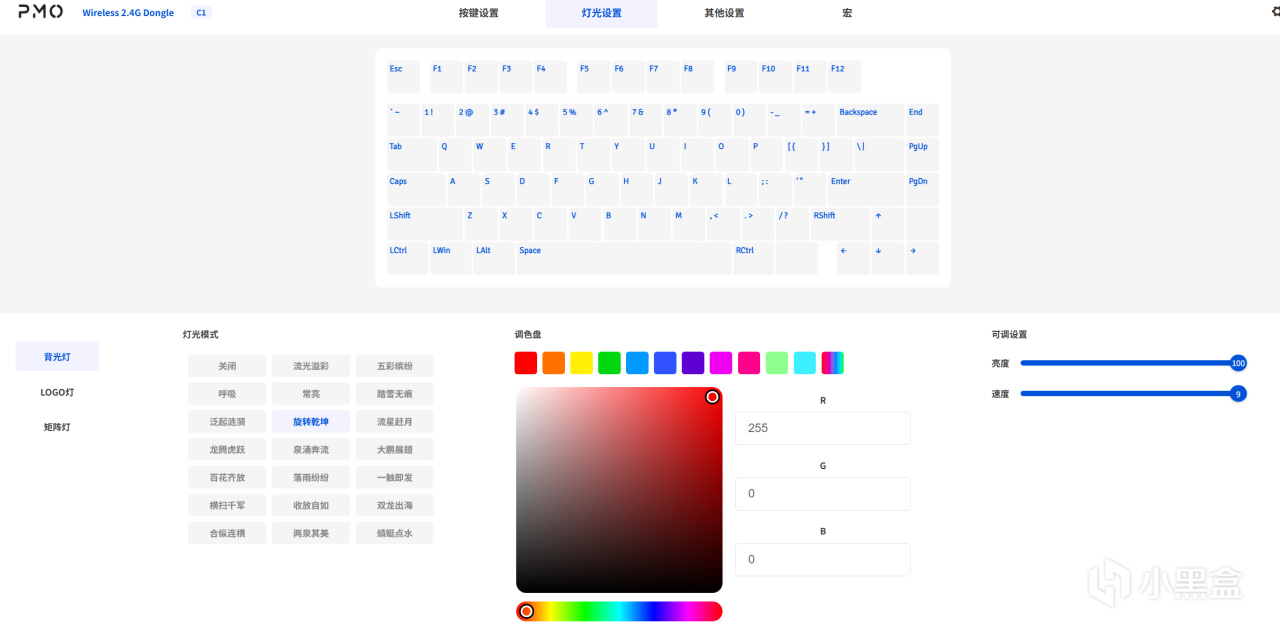This screenshot has width=1280, height=624.
Task: Pick the light green color swatch
Action: (x=777, y=363)
